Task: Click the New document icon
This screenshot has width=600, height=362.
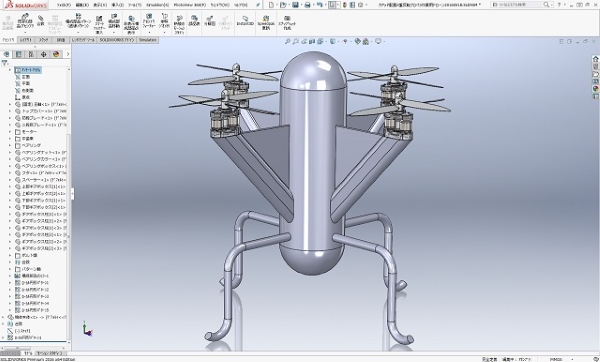Action: pos(271,5)
